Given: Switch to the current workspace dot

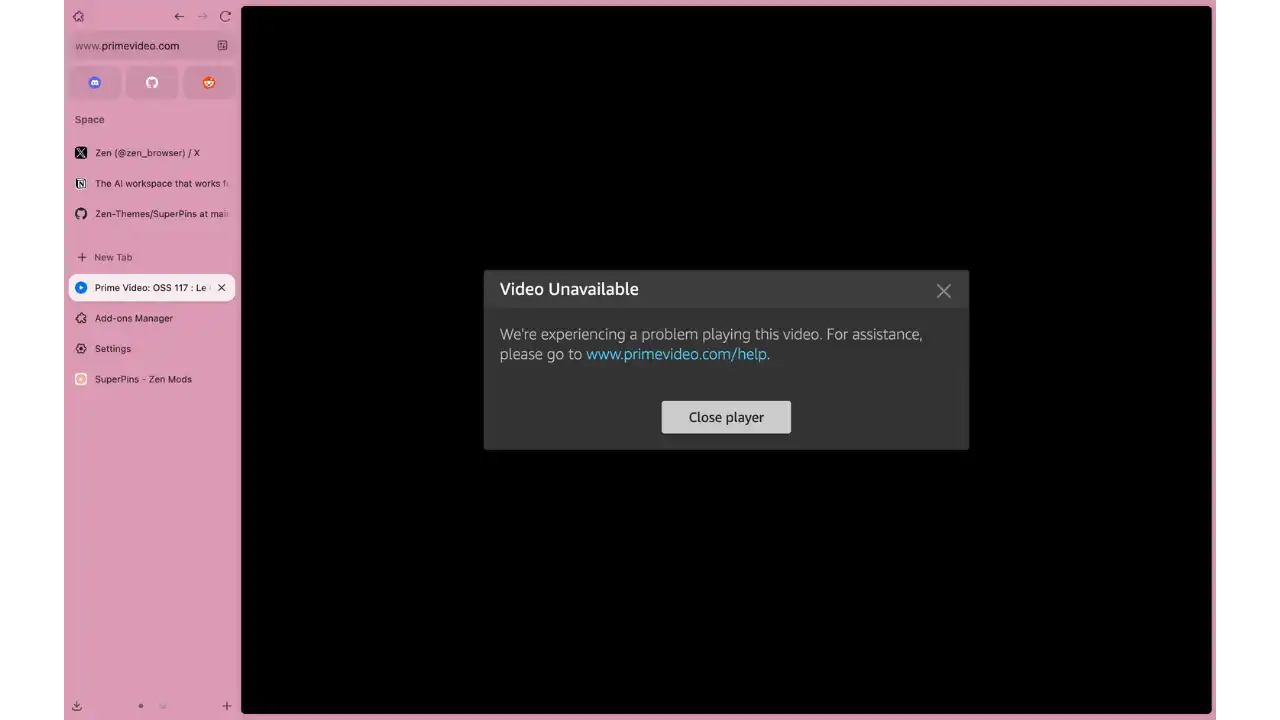Looking at the screenshot, I should tap(140, 705).
